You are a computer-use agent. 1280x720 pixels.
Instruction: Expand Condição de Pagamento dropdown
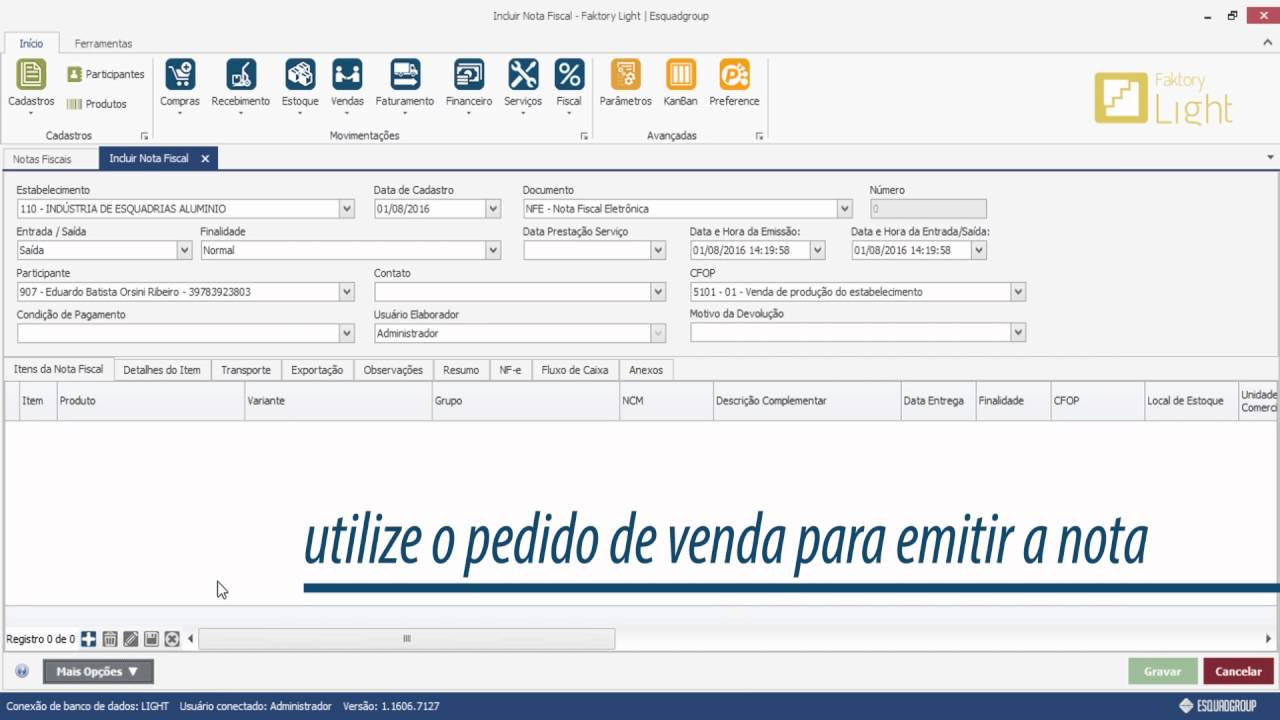tap(347, 334)
